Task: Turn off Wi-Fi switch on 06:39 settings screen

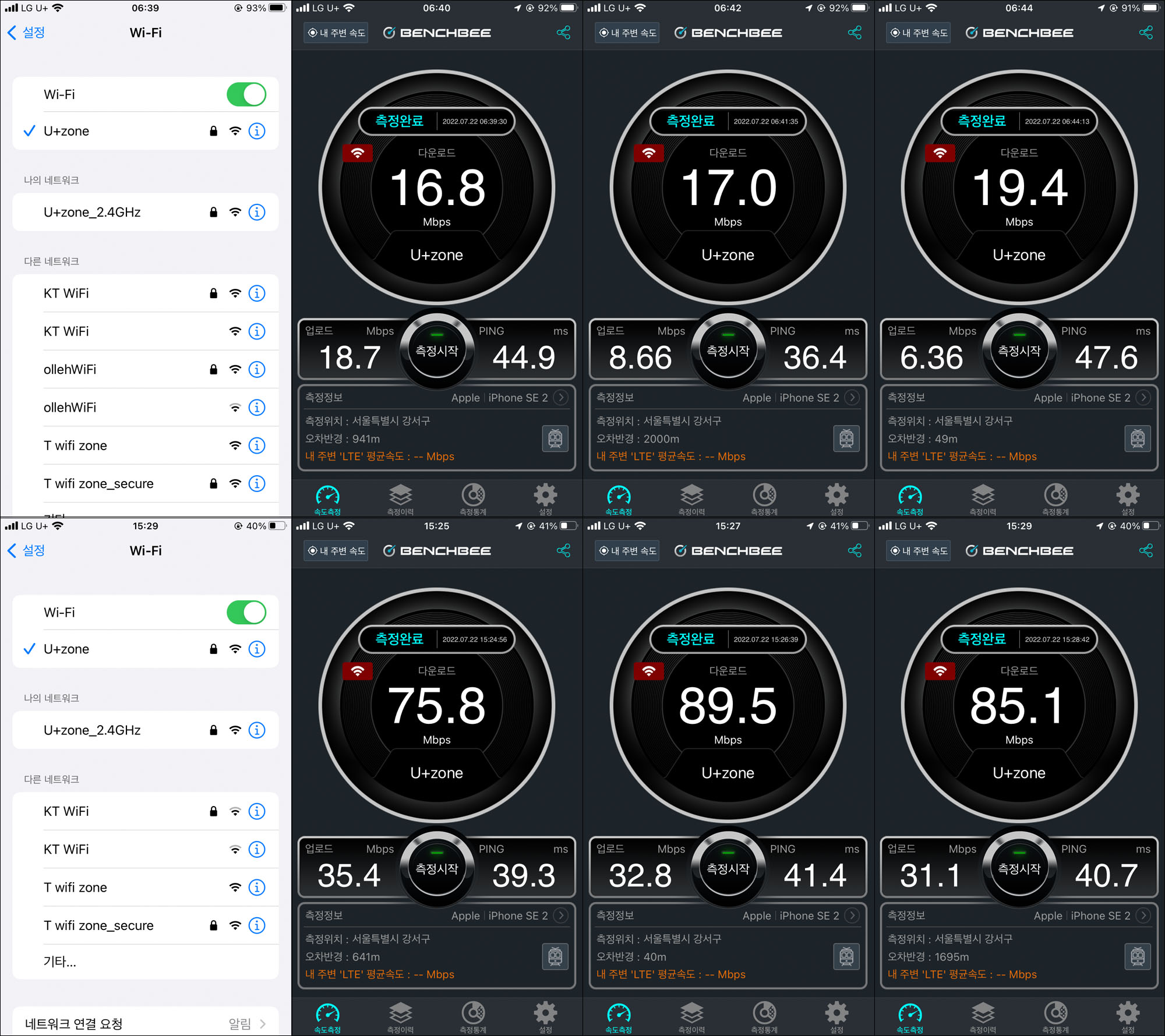Action: [246, 94]
